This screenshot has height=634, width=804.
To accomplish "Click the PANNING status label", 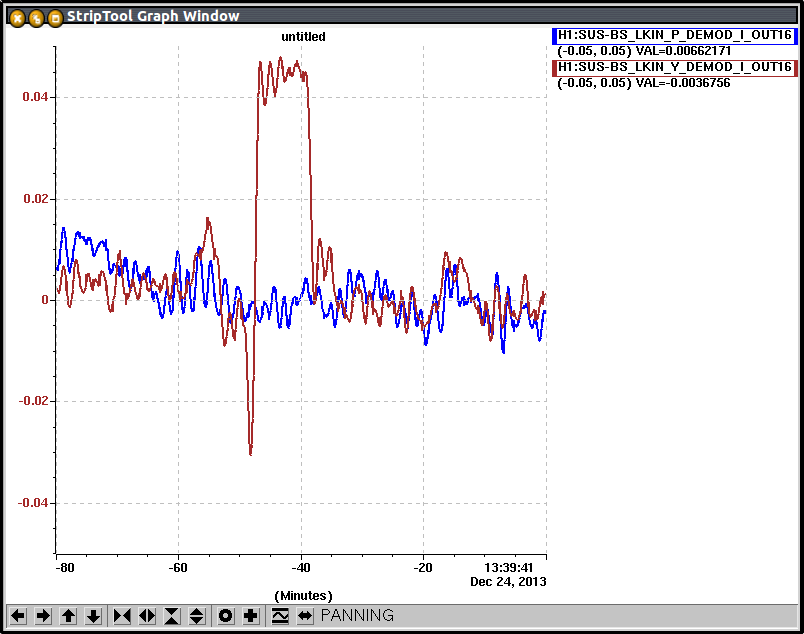I will 357,615.
